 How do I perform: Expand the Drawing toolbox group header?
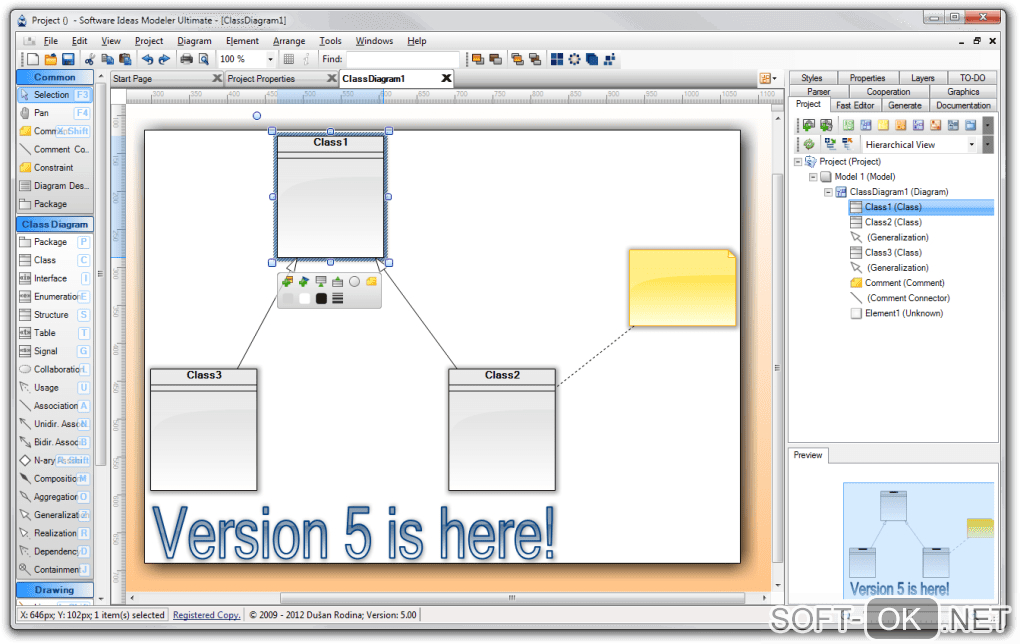(x=55, y=589)
